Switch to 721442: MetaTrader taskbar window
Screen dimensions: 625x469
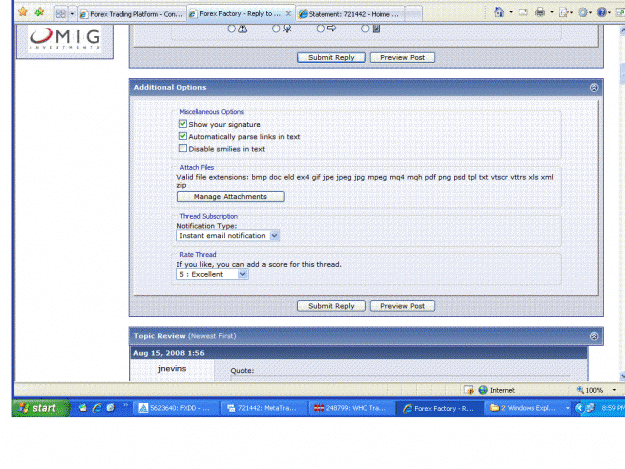264,408
